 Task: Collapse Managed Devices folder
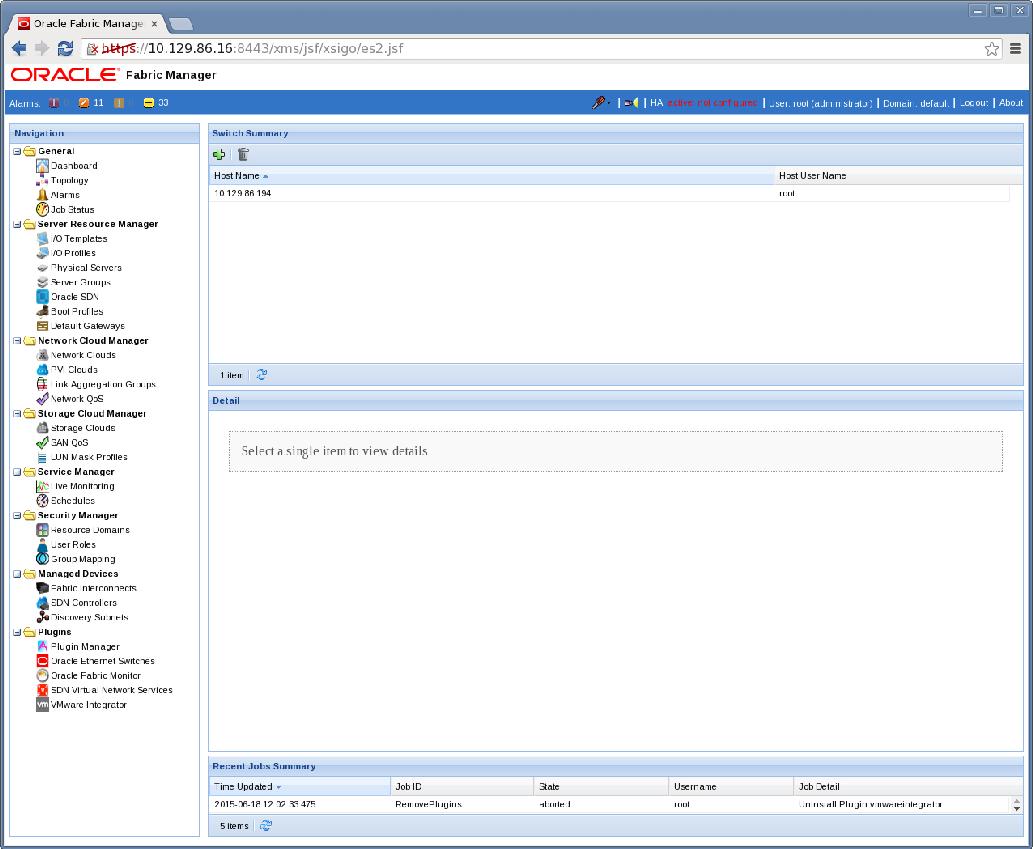[17, 574]
